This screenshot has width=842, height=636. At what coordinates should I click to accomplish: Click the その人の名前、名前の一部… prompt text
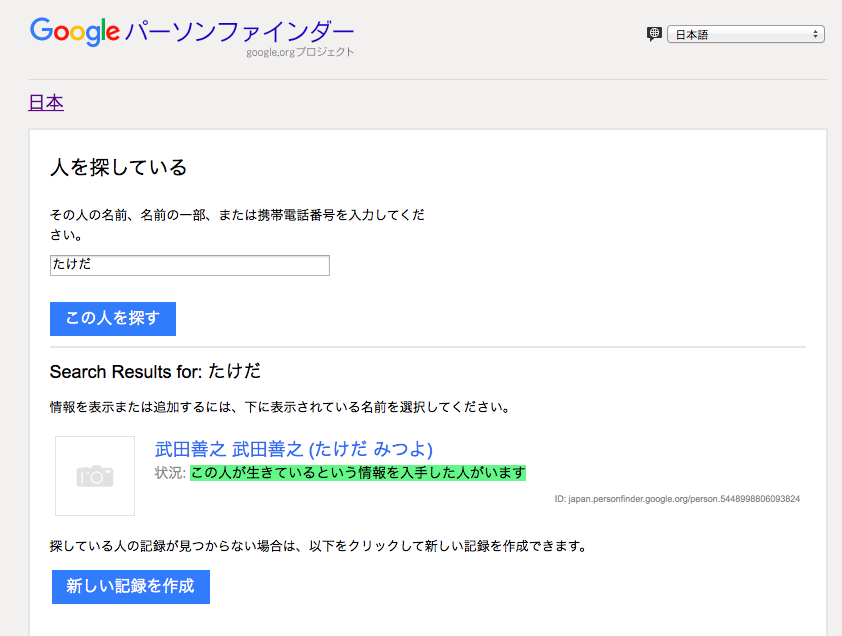coord(237,225)
